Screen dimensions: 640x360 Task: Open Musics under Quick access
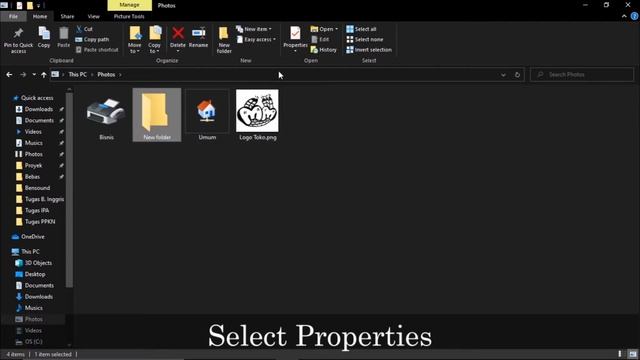(x=33, y=143)
